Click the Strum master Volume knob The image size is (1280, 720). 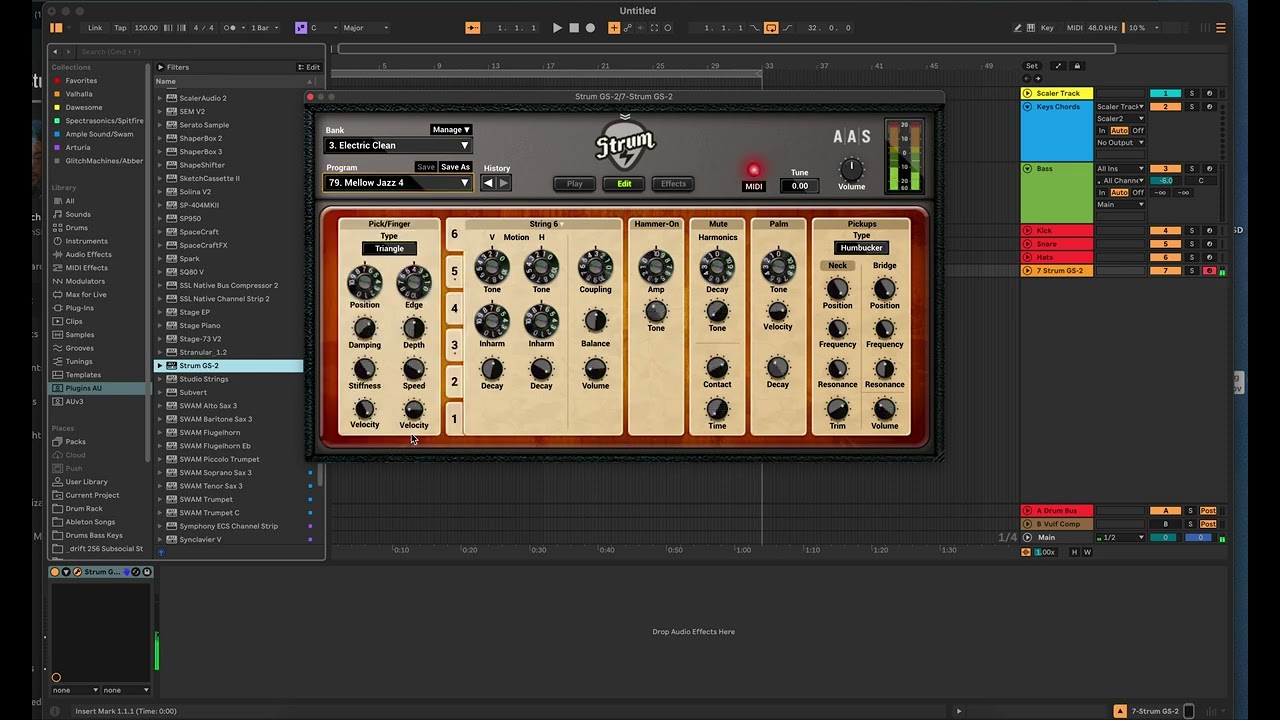click(x=852, y=168)
